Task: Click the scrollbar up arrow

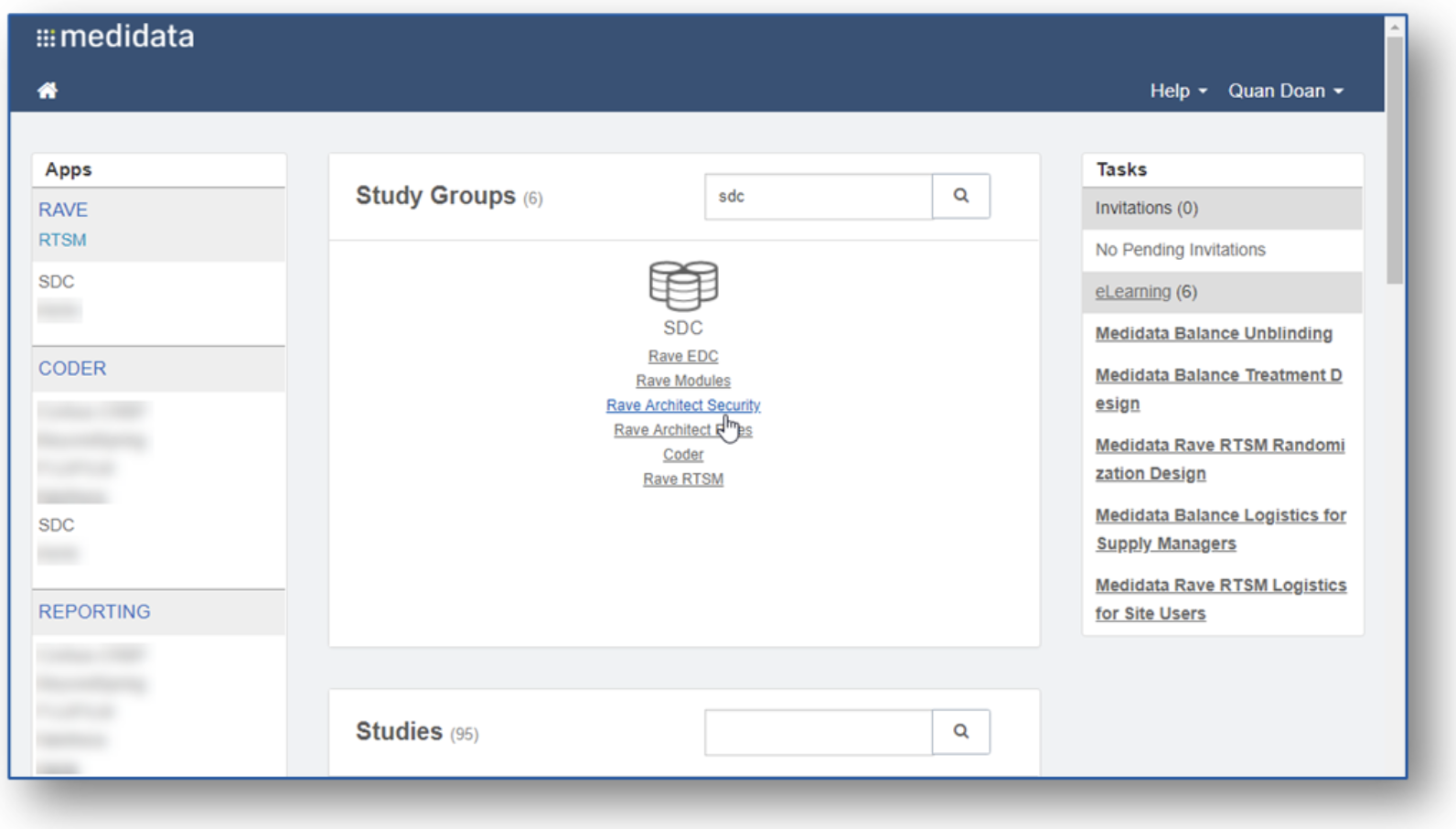Action: click(1394, 27)
